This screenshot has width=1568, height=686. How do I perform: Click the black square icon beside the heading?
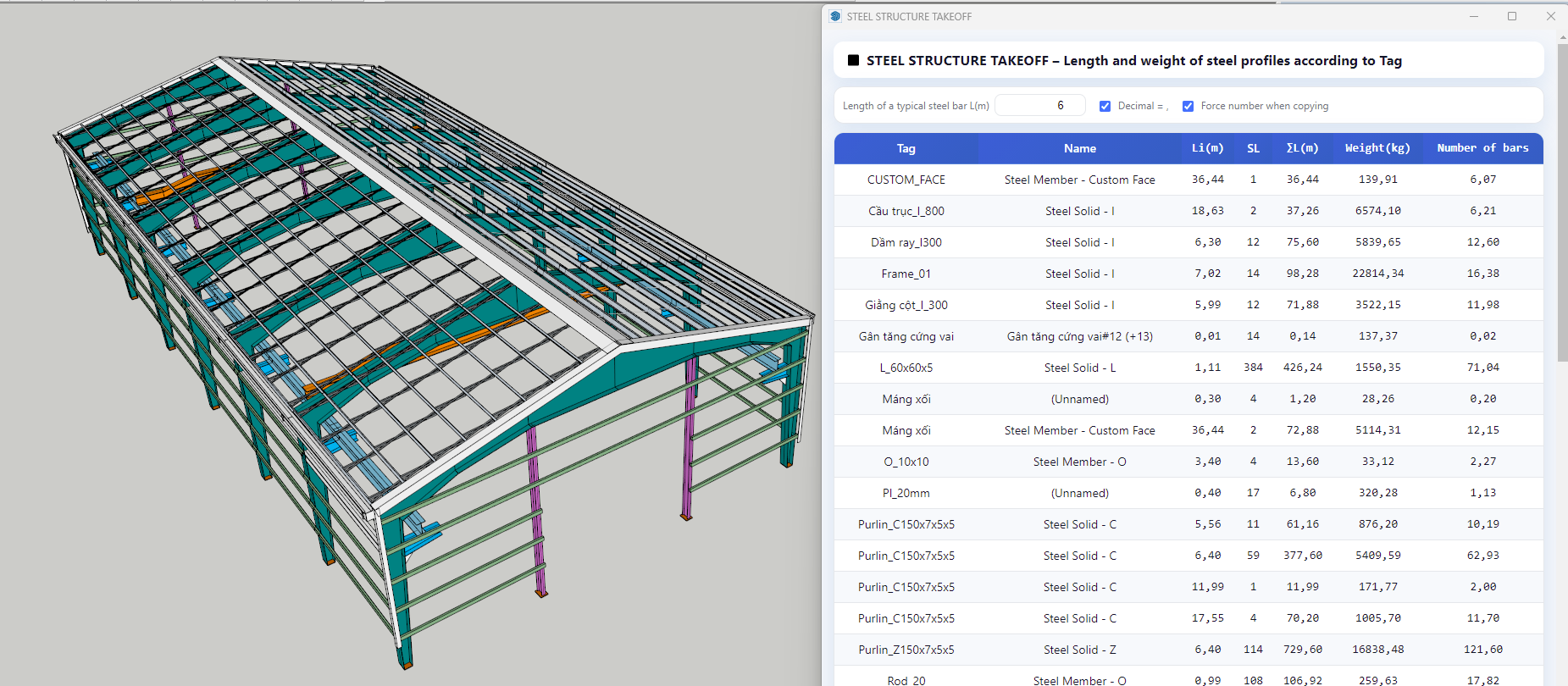853,60
